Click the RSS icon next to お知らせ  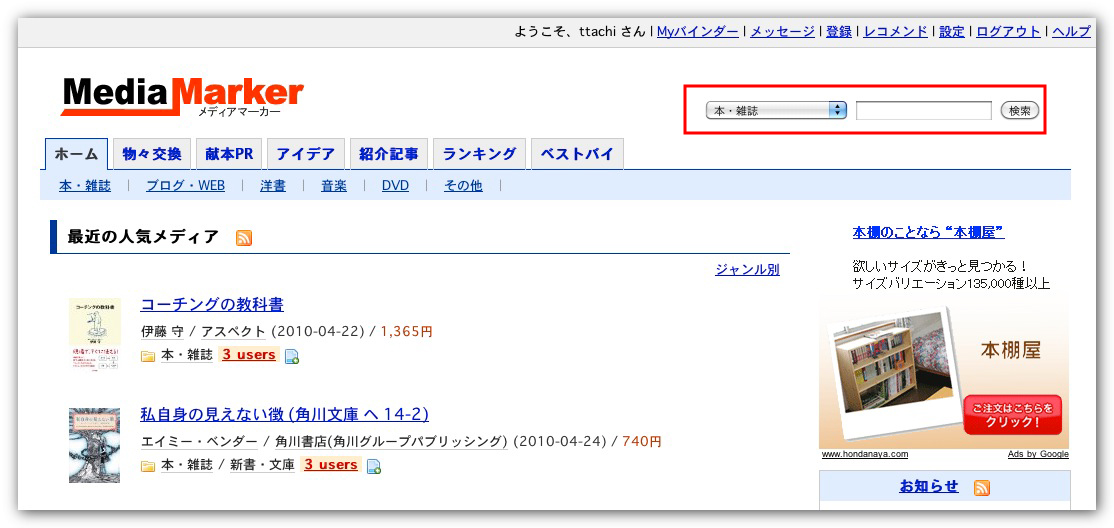pos(982,487)
